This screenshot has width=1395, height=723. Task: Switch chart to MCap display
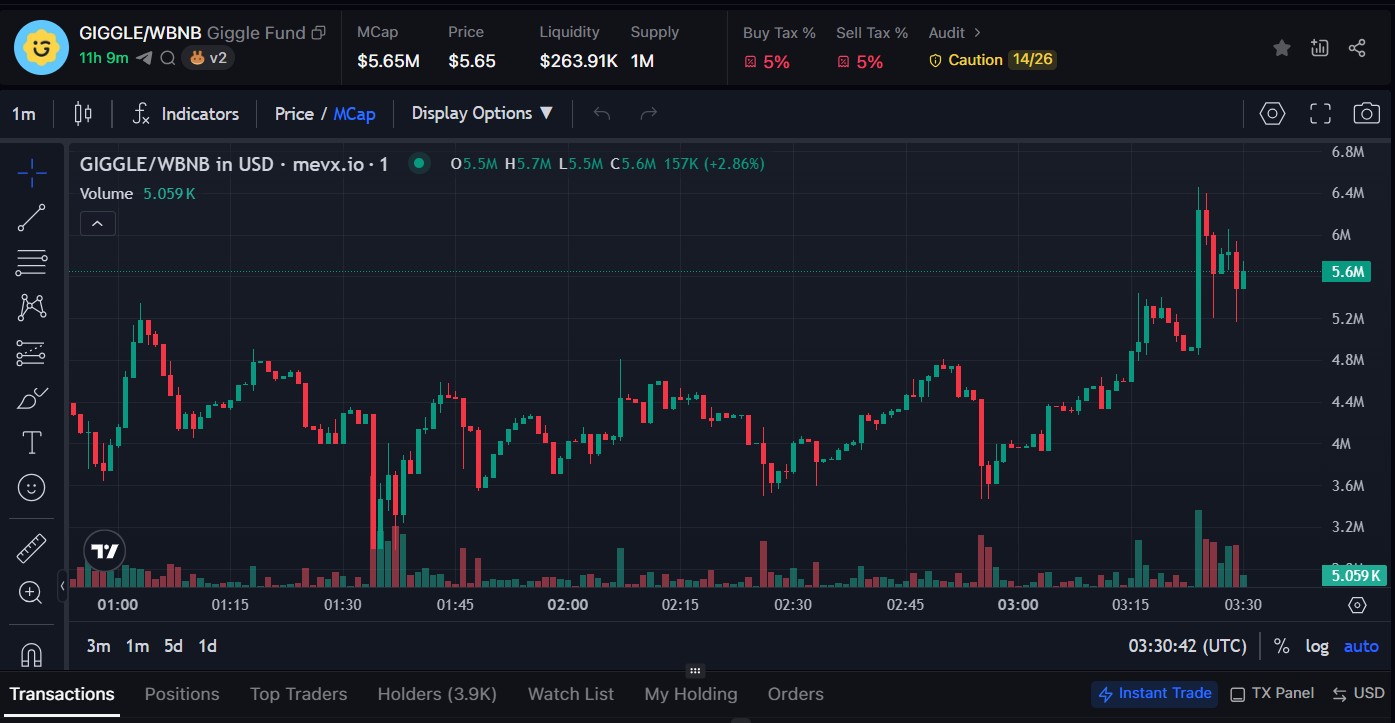pyautogui.click(x=354, y=114)
